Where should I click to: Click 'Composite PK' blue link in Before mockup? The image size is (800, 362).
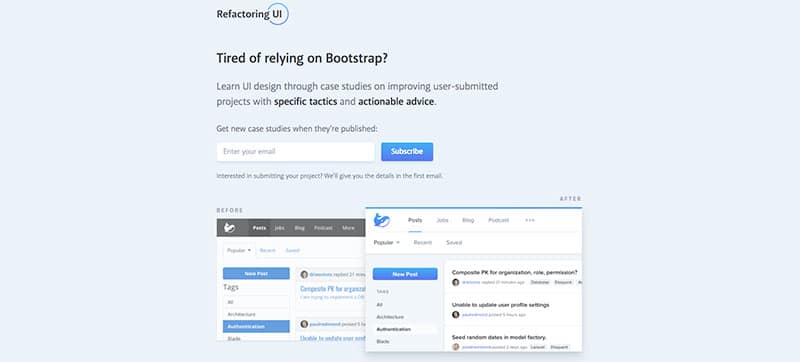point(333,289)
